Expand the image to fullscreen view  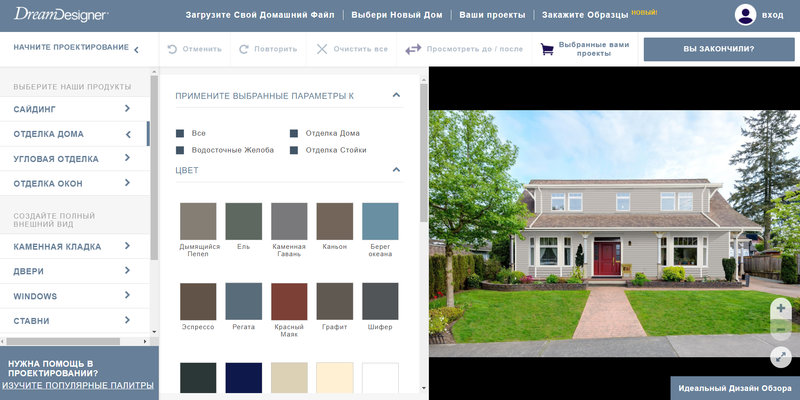781,357
